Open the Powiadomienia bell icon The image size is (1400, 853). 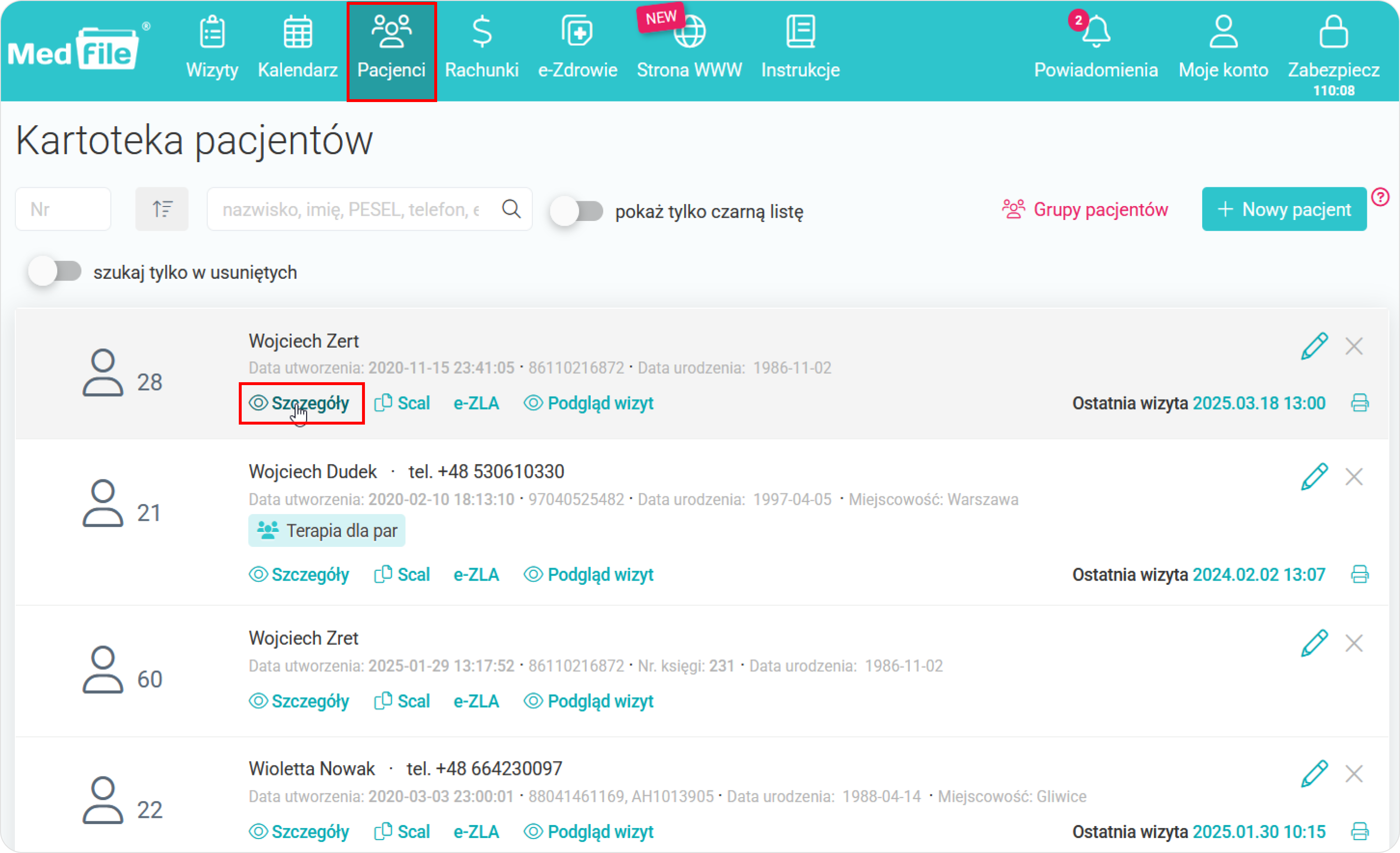(x=1095, y=32)
